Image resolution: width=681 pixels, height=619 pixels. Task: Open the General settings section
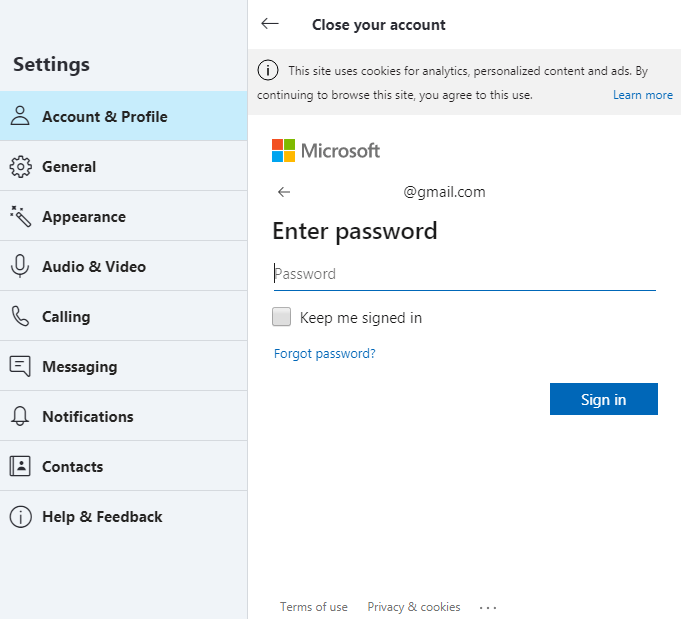(124, 166)
